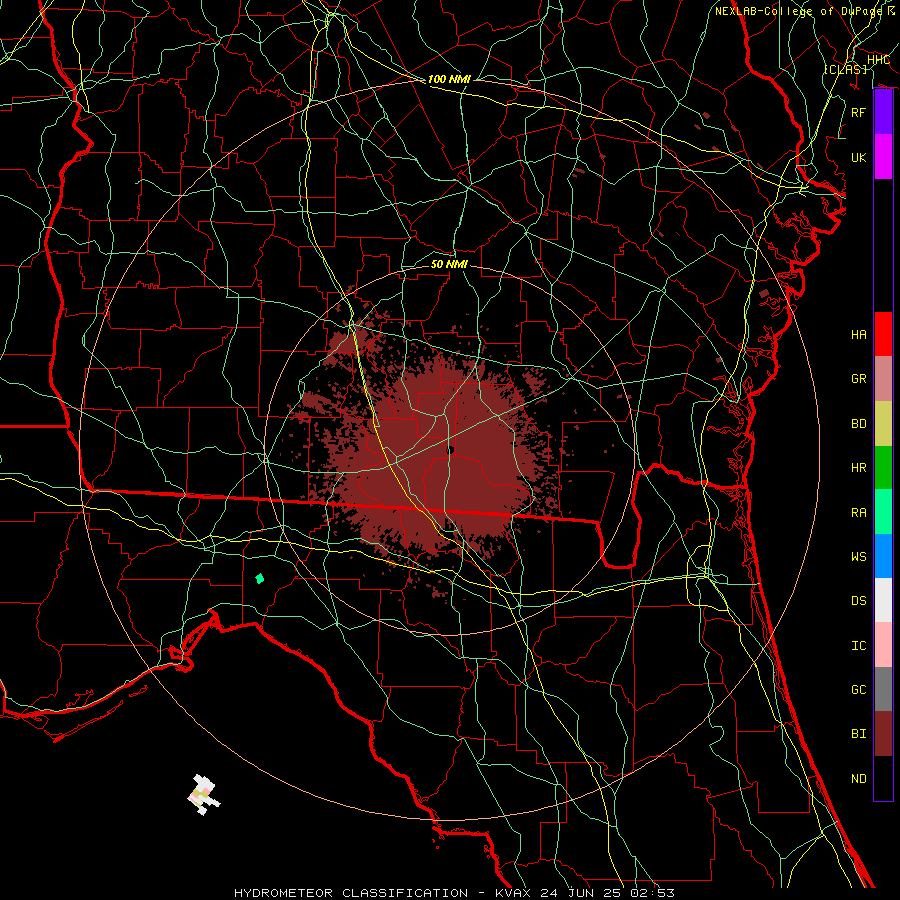Click the small green rain echo blob

click(259, 578)
